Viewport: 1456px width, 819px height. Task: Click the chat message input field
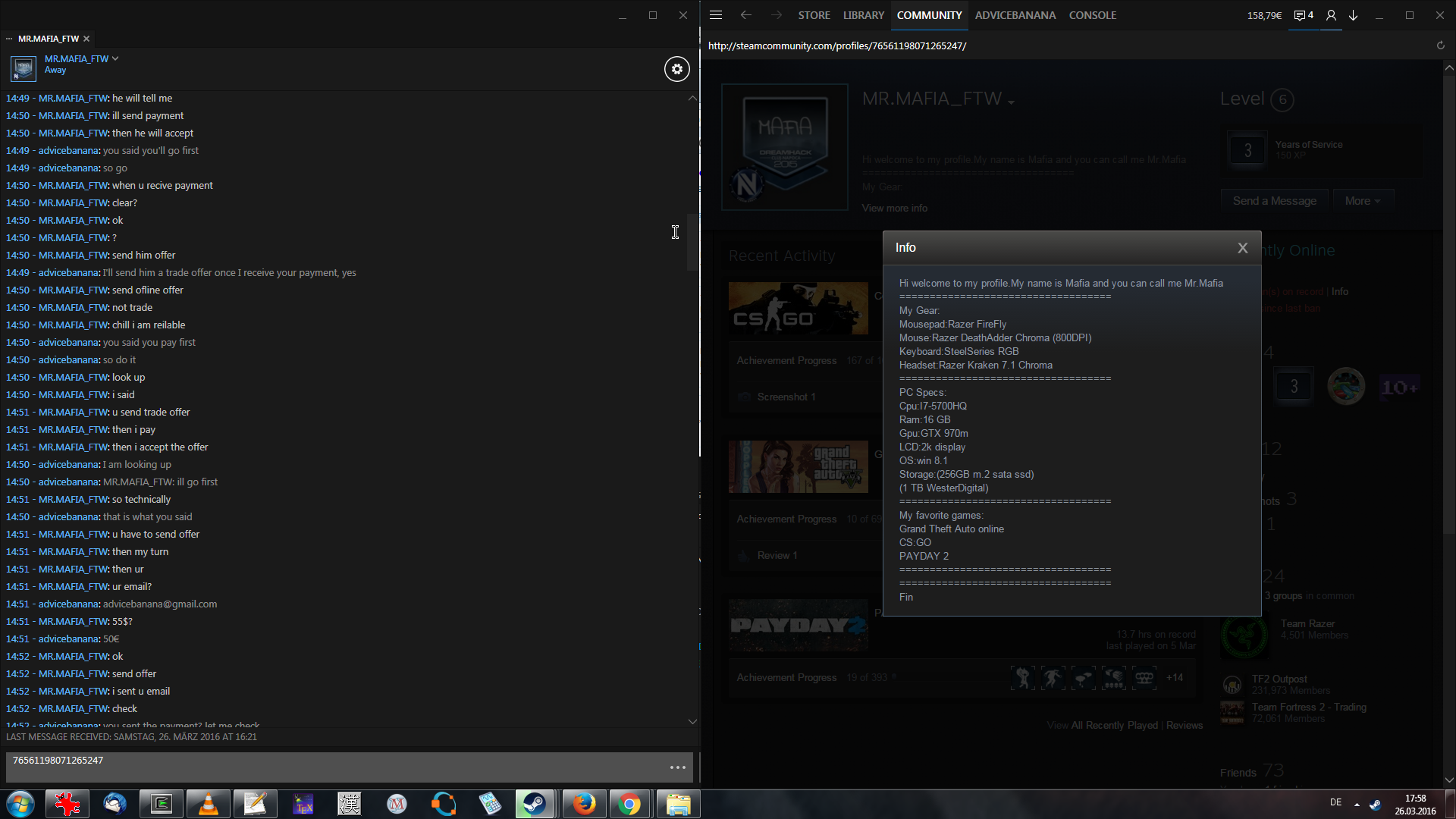pyautogui.click(x=334, y=767)
